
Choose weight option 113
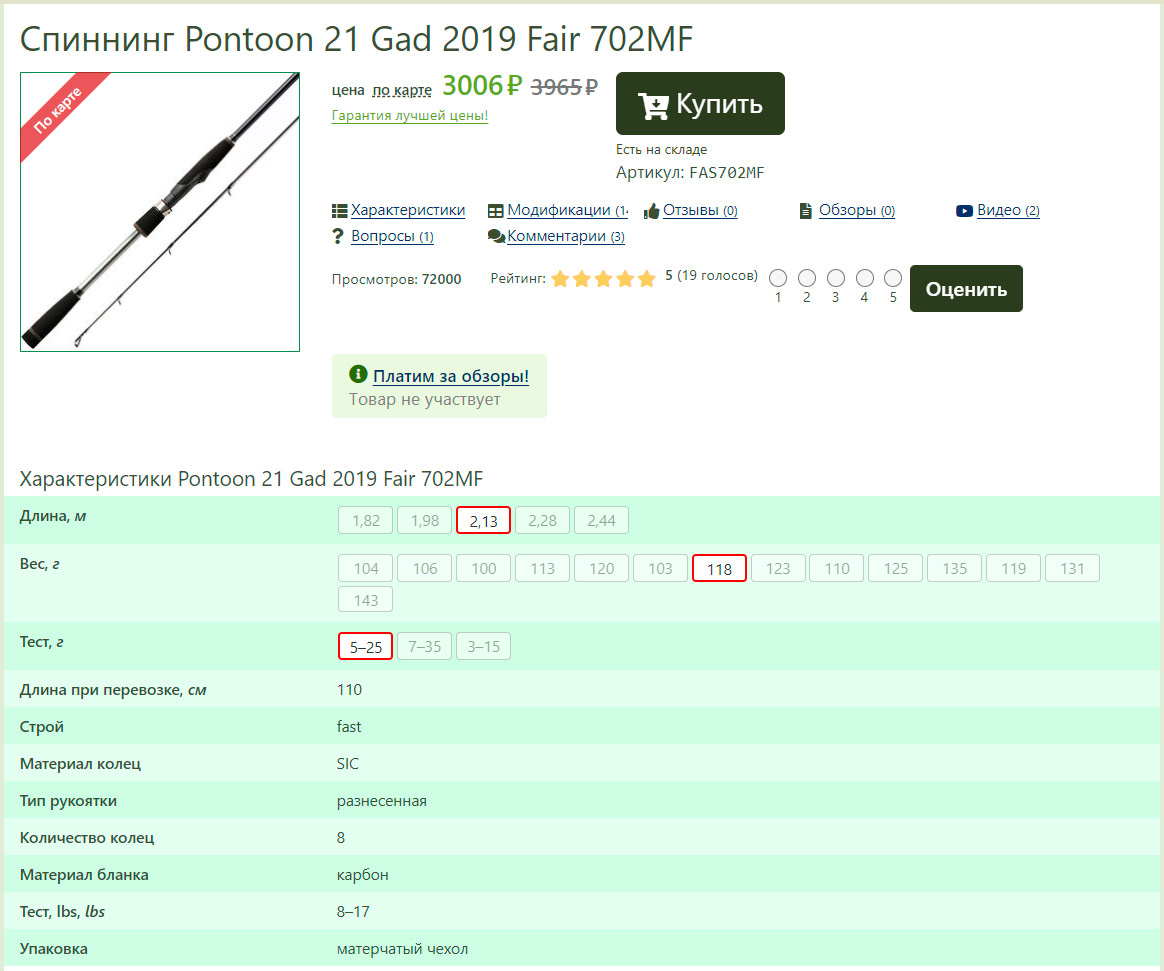point(542,569)
